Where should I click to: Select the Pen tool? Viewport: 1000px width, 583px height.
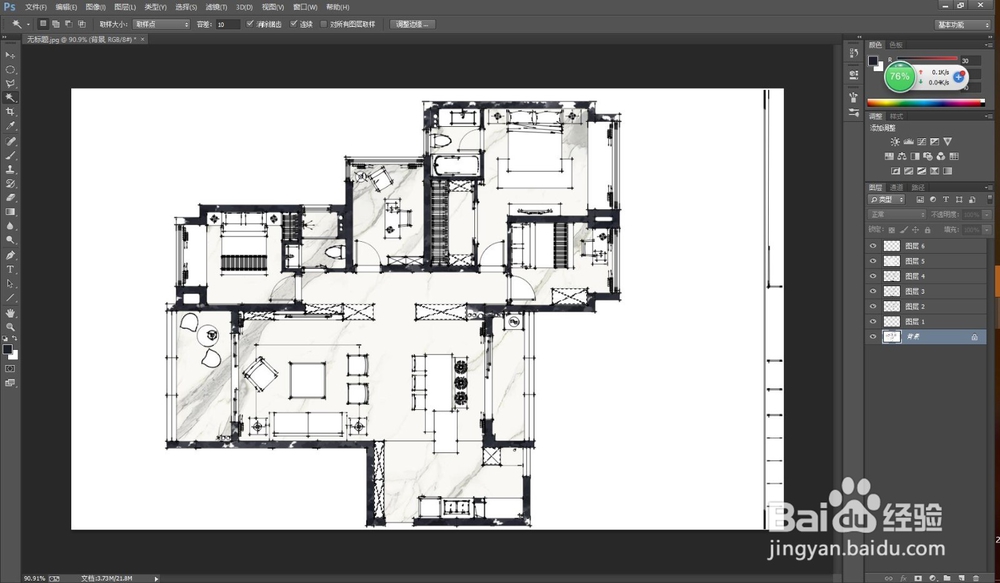coord(10,255)
